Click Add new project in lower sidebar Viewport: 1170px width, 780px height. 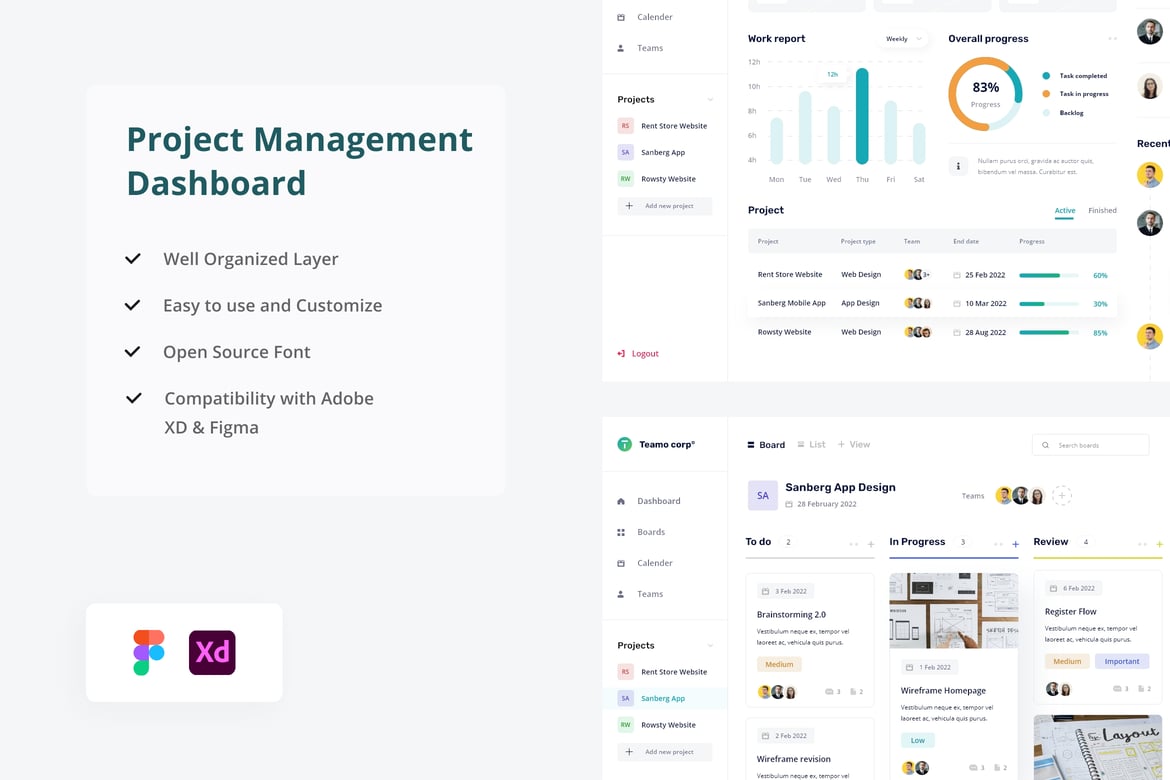(x=664, y=752)
